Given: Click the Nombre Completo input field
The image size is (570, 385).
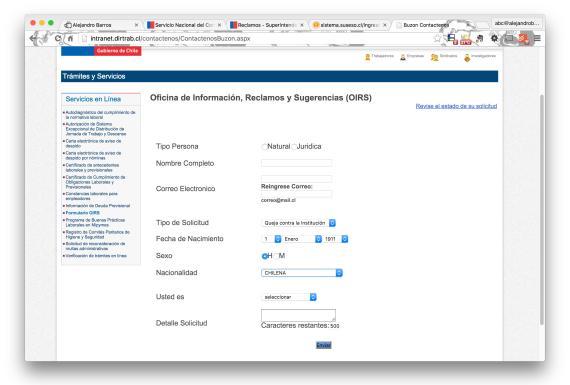Looking at the screenshot, I should [x=296, y=163].
